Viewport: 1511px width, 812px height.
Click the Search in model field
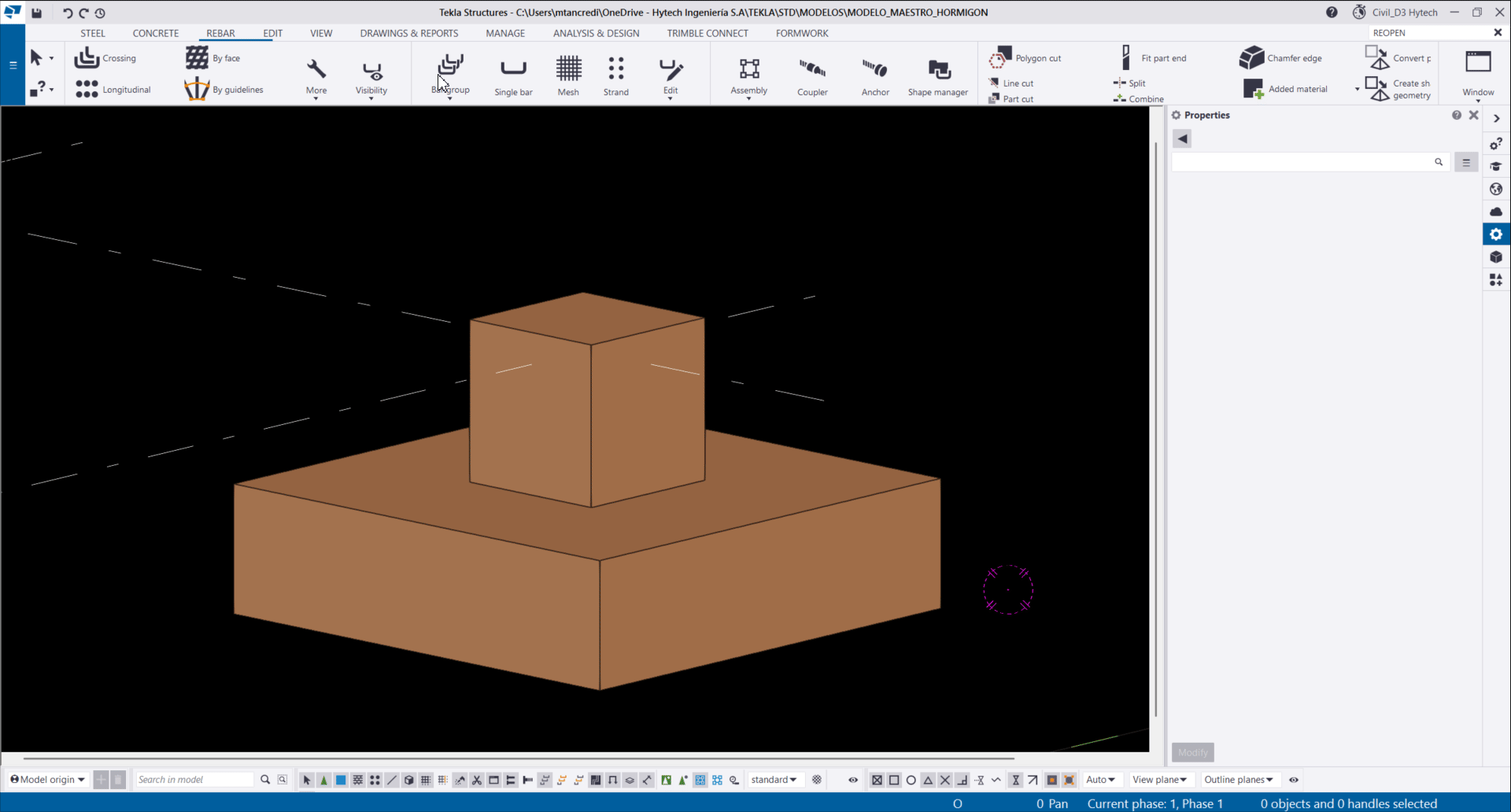click(194, 780)
